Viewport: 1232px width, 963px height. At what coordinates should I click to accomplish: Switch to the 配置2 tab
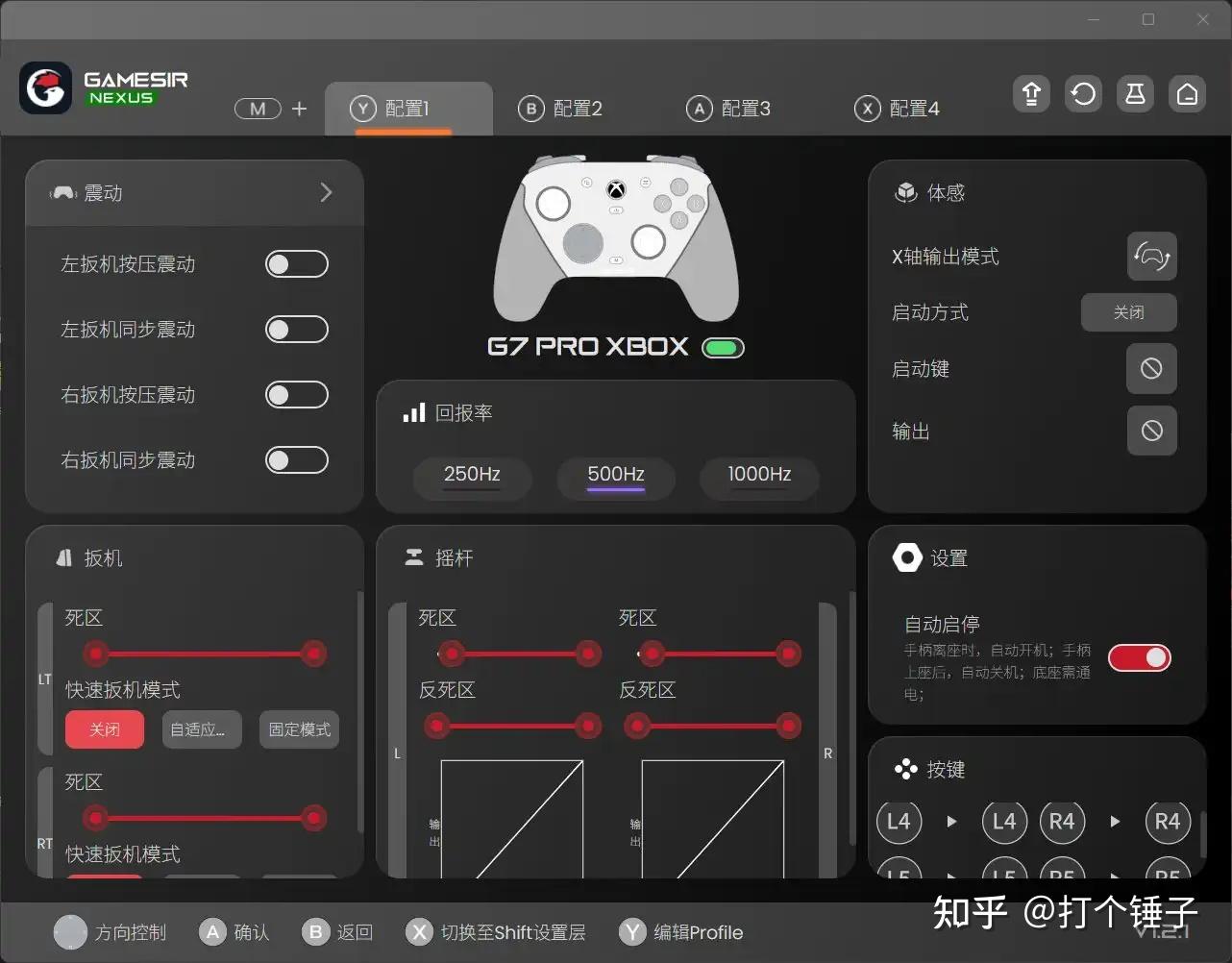click(x=562, y=109)
